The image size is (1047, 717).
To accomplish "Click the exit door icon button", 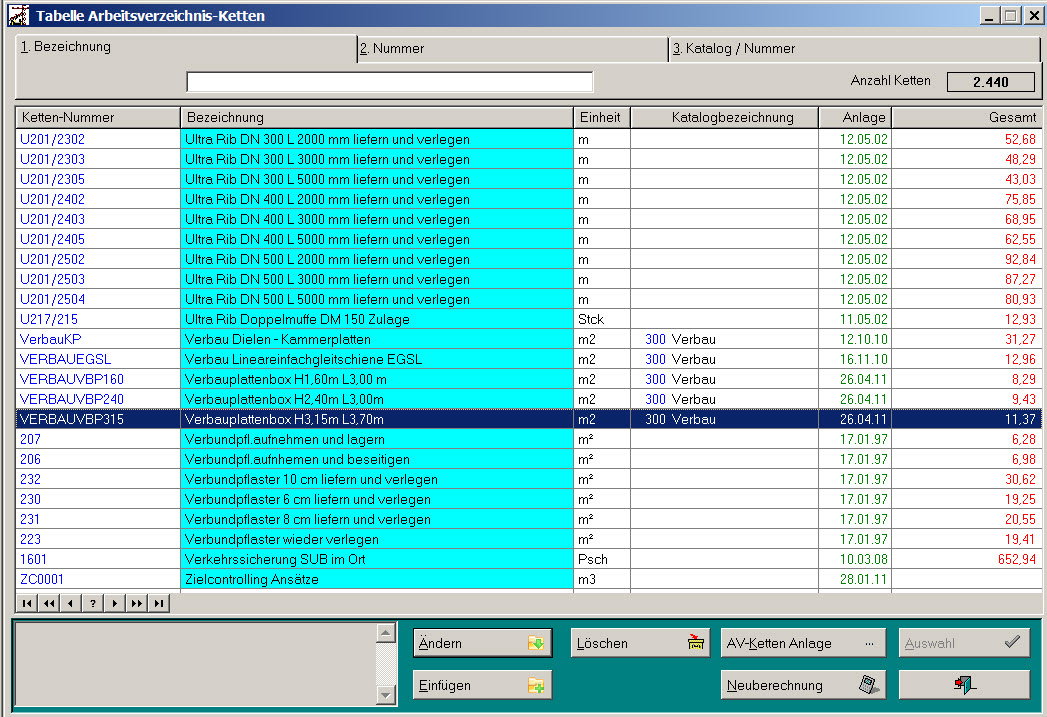I will (964, 685).
